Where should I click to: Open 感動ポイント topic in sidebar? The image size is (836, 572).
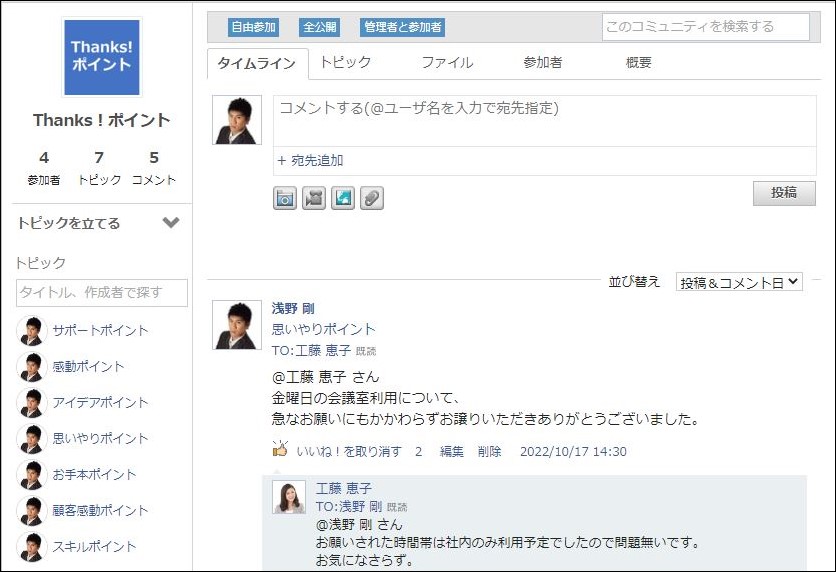pos(88,367)
